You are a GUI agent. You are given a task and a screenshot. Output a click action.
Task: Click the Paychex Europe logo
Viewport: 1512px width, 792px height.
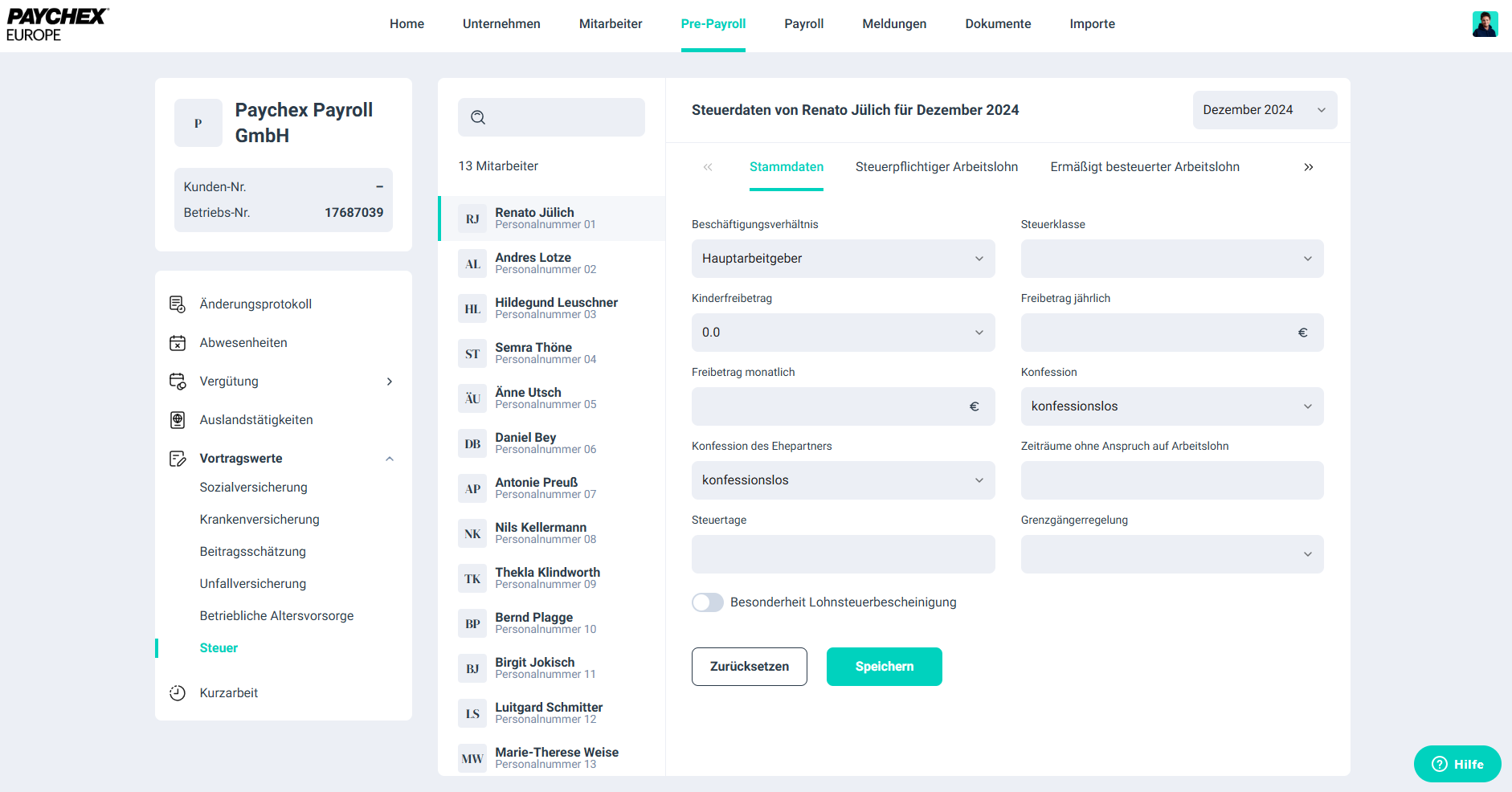pos(56,24)
